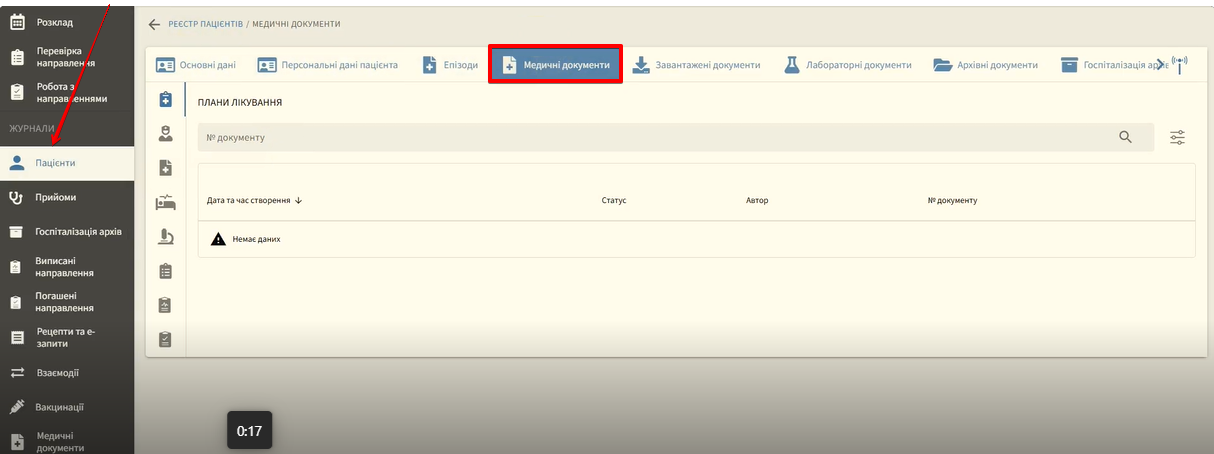This screenshot has height=454, width=1214.
Task: Click the Статус column header
Action: point(614,200)
